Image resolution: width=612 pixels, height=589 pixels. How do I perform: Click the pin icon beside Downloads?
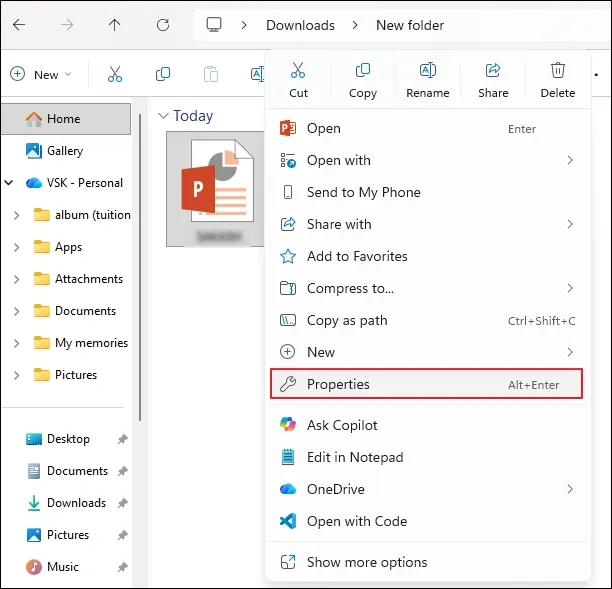tap(123, 503)
